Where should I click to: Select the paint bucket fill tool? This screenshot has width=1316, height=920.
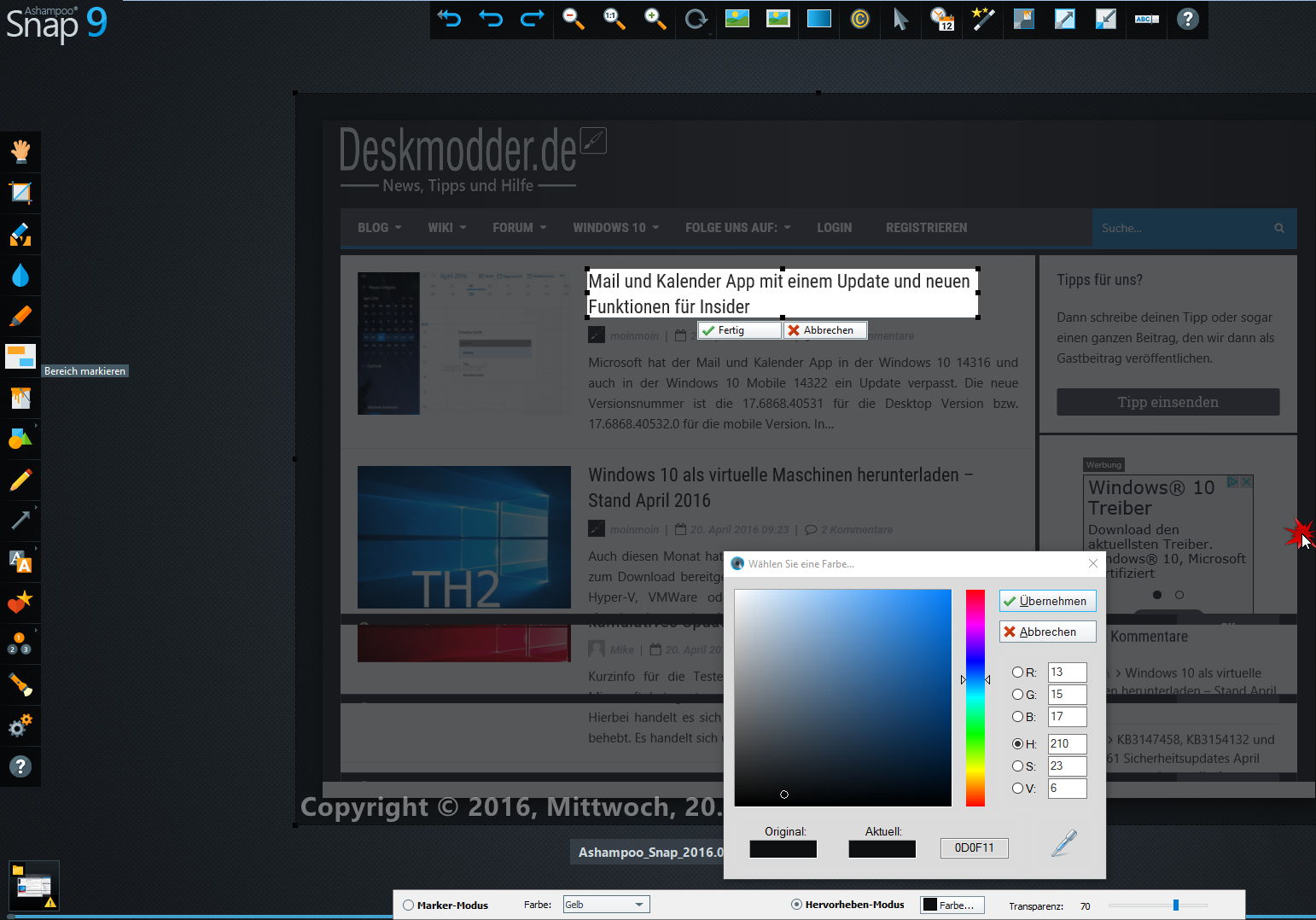coord(20,398)
